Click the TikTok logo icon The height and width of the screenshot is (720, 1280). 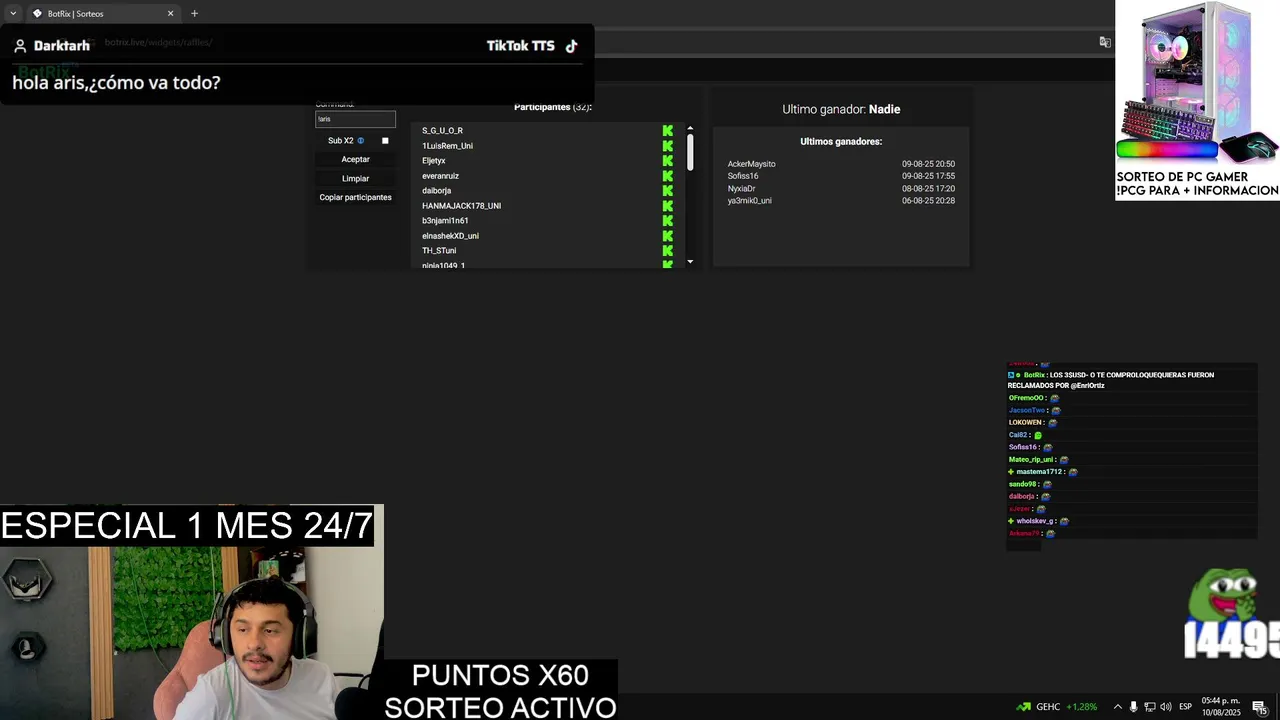coord(571,46)
